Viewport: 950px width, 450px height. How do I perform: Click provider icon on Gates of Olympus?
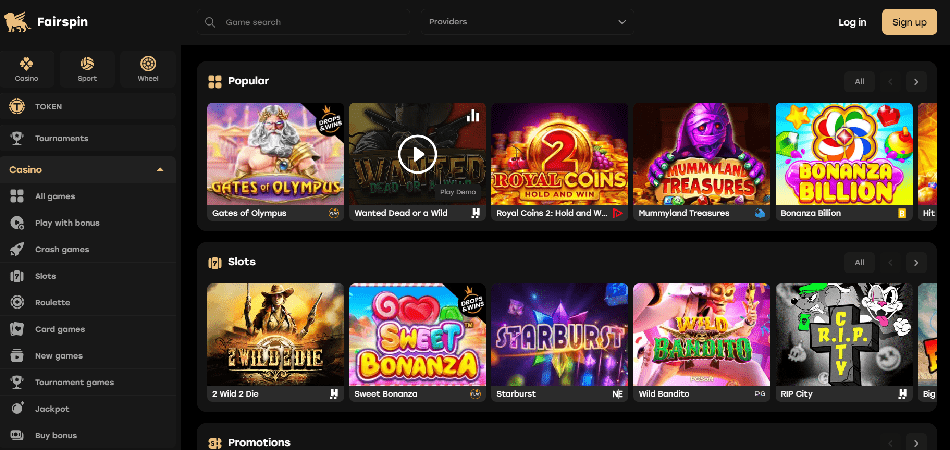(334, 213)
